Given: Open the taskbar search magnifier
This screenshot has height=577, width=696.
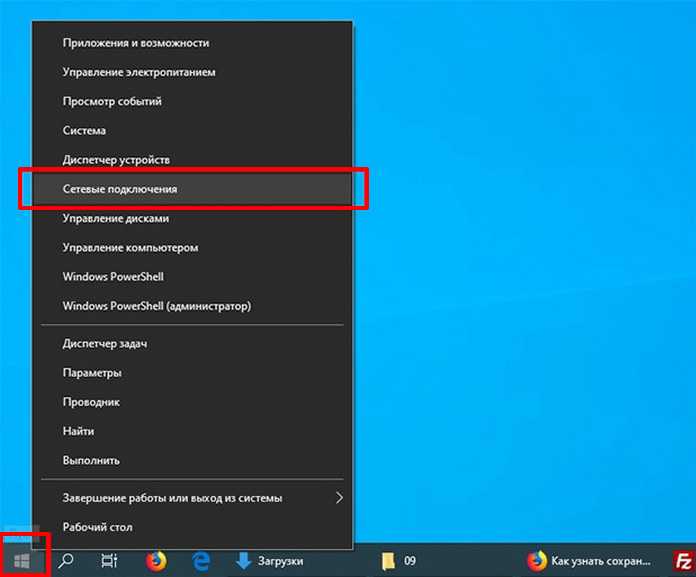Looking at the screenshot, I should coord(66,561).
